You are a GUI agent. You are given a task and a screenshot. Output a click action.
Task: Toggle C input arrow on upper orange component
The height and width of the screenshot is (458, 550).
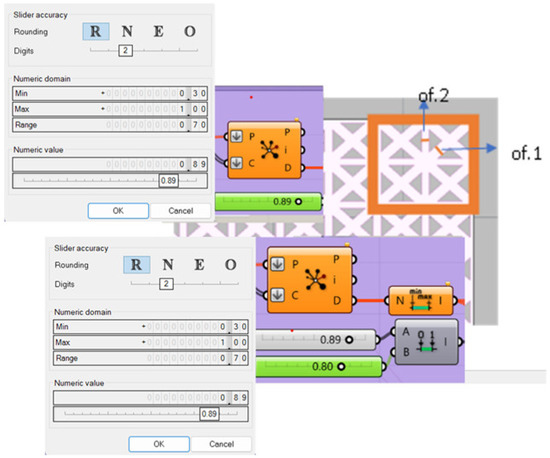coord(236,163)
